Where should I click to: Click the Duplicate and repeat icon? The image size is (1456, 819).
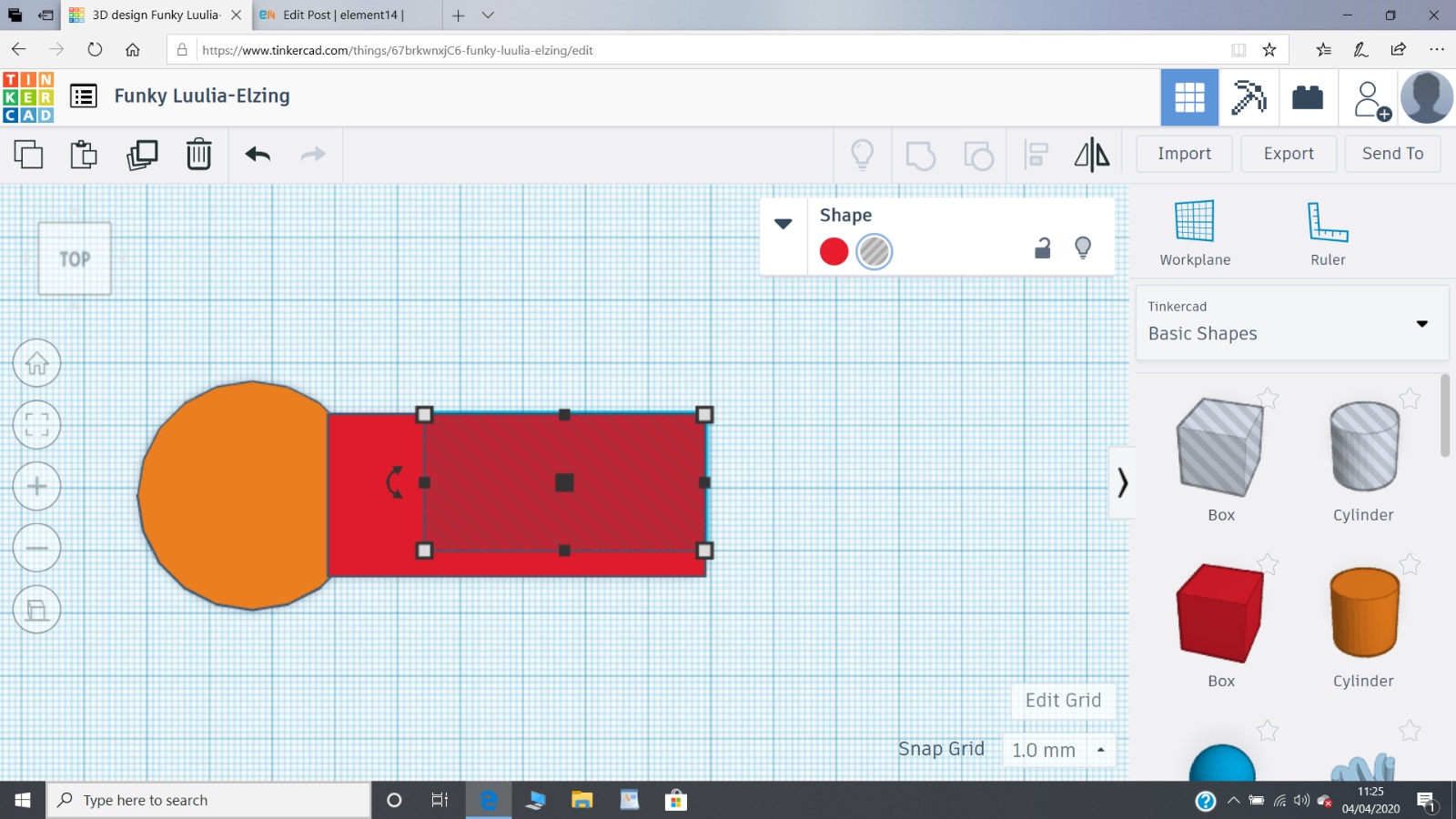tap(142, 155)
